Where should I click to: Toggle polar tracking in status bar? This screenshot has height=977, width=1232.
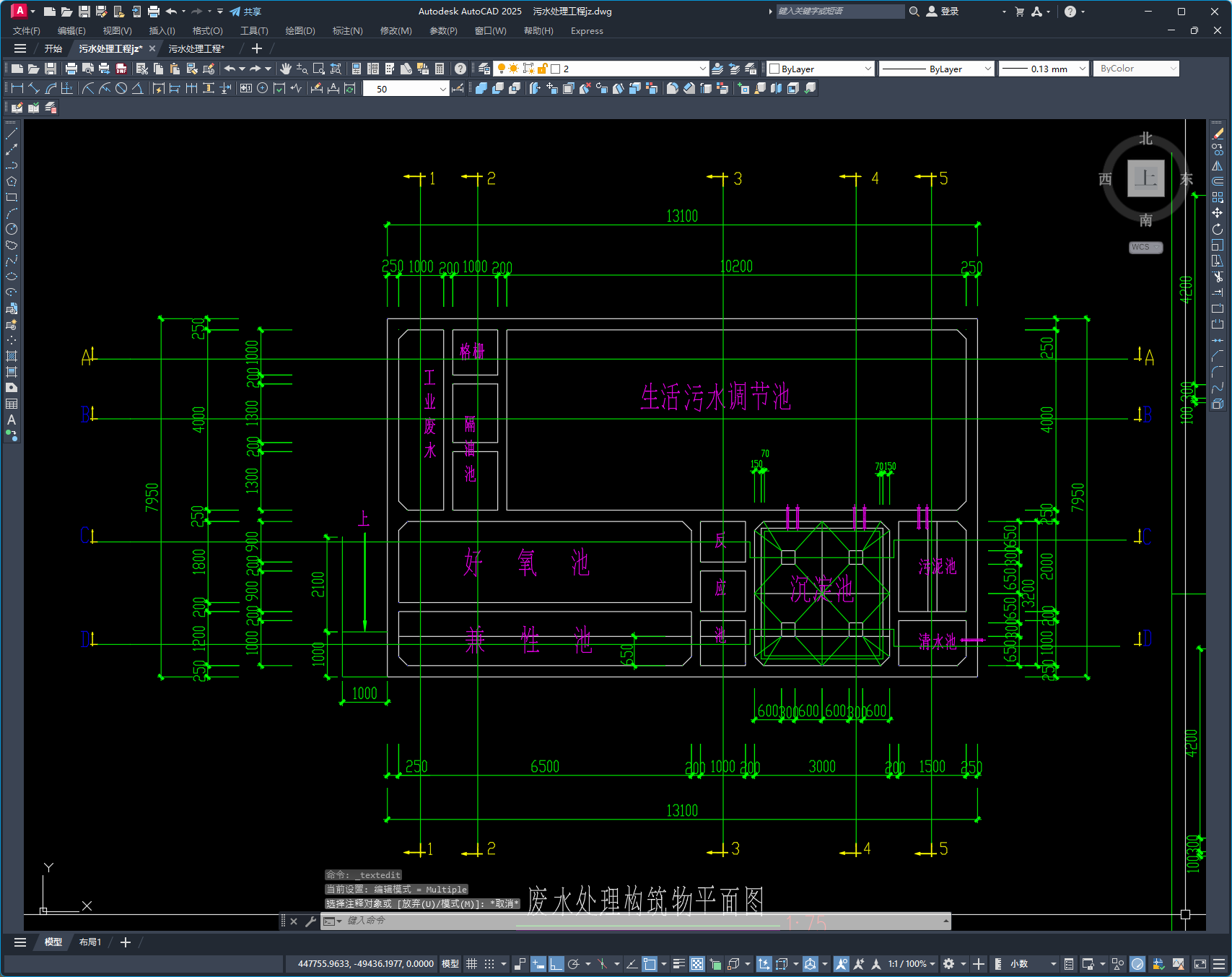(x=574, y=964)
